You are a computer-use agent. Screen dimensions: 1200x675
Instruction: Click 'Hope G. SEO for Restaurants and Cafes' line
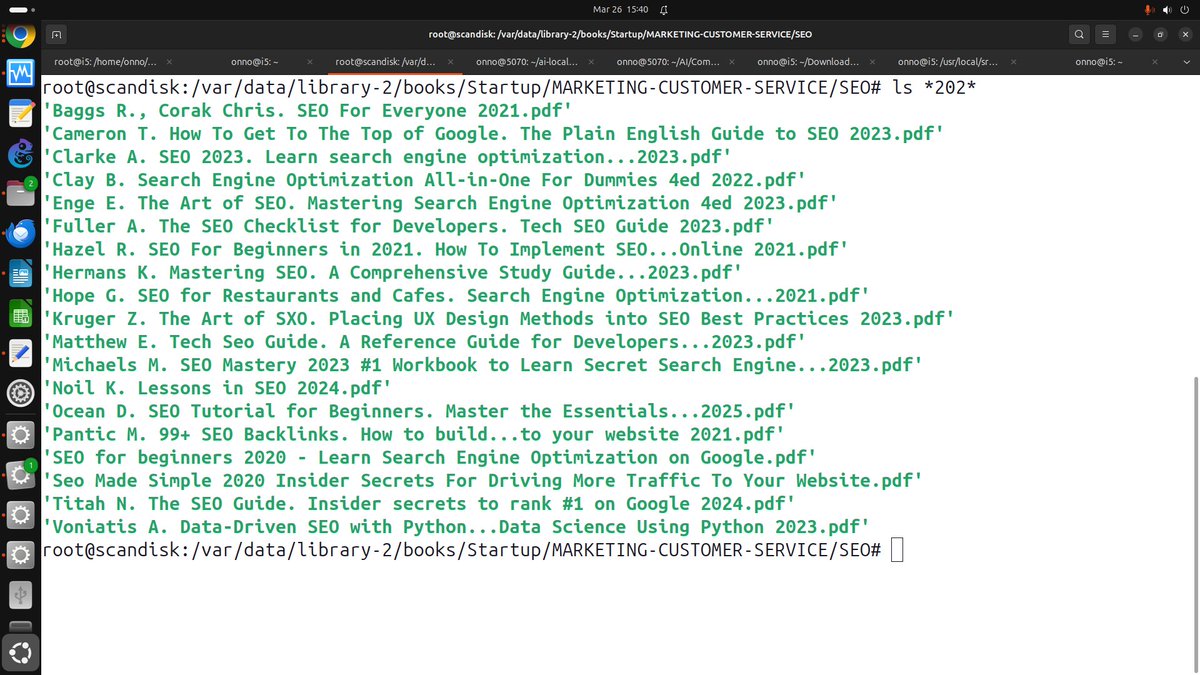(x=456, y=295)
